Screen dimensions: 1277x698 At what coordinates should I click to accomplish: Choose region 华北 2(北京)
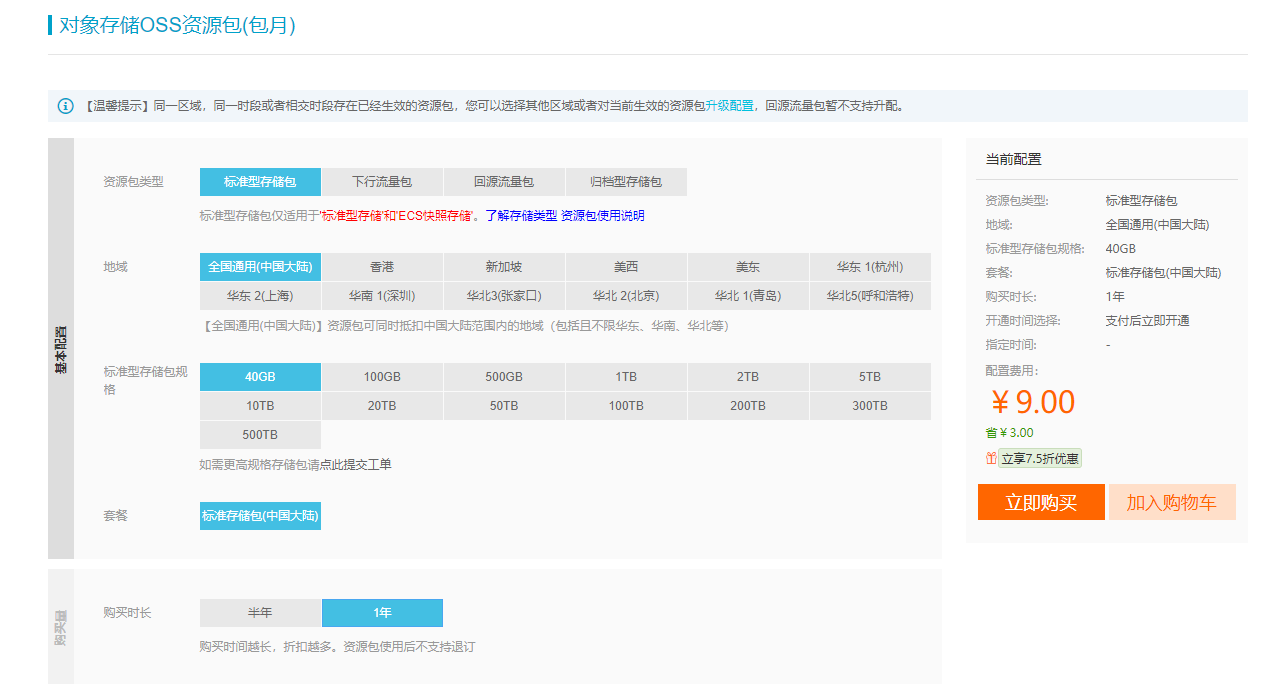click(626, 296)
